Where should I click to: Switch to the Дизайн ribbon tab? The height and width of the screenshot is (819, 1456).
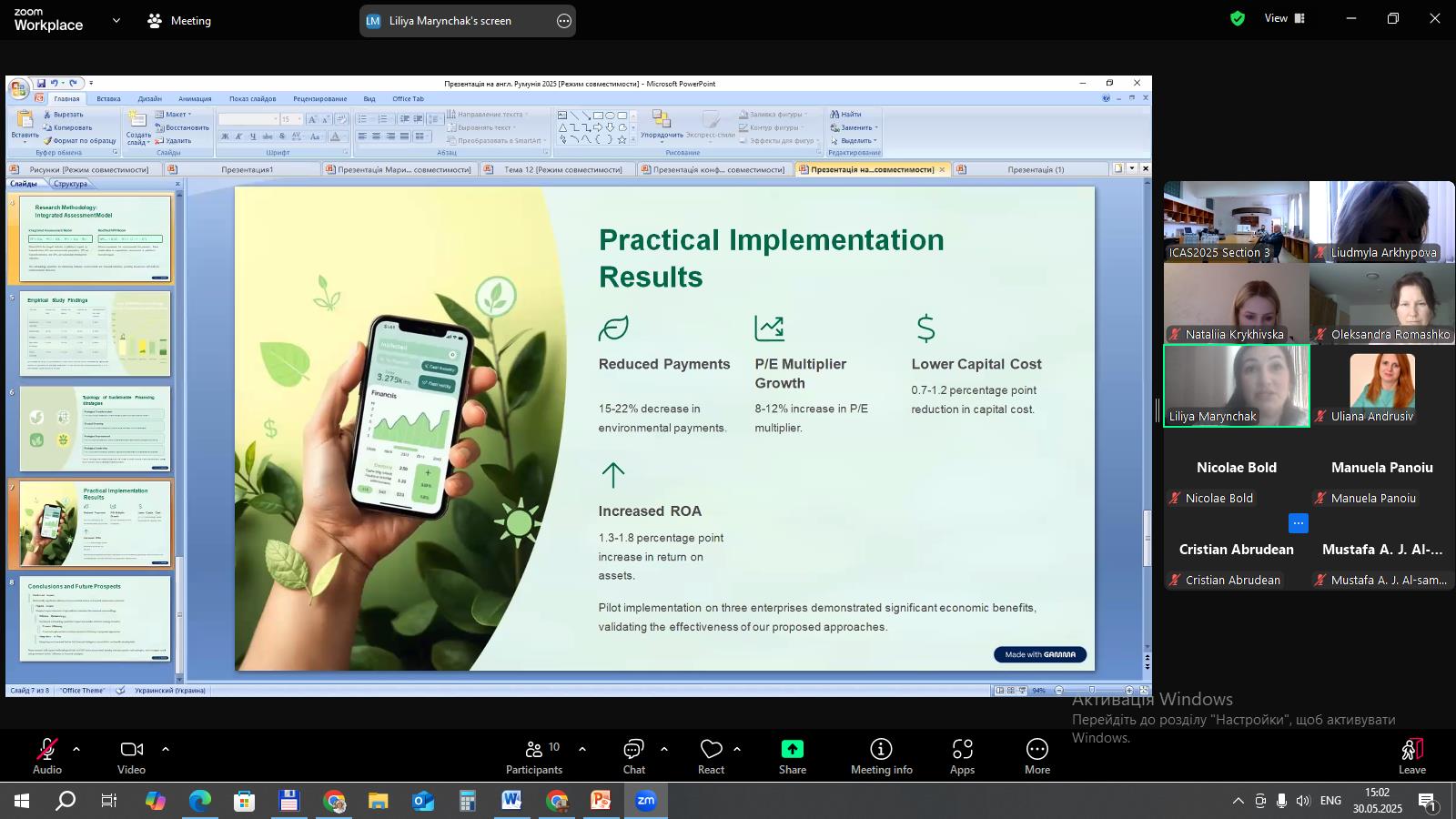click(150, 98)
